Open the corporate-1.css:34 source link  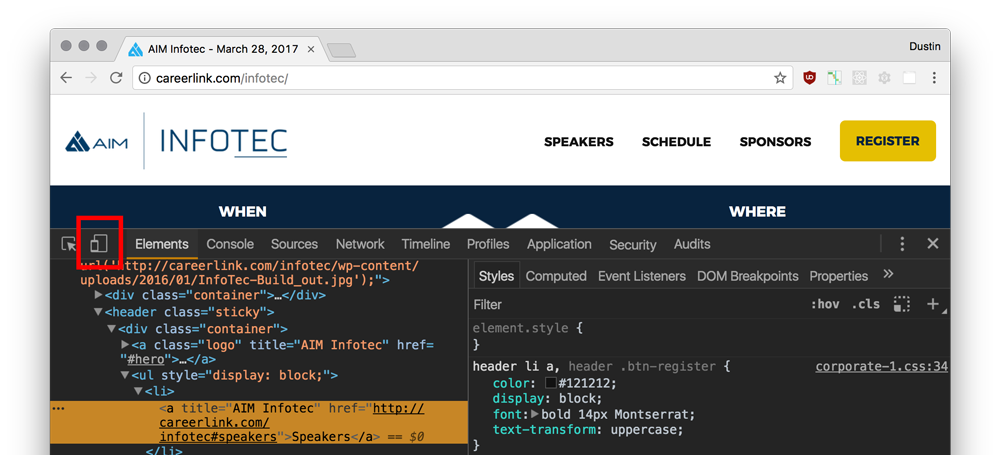click(881, 367)
